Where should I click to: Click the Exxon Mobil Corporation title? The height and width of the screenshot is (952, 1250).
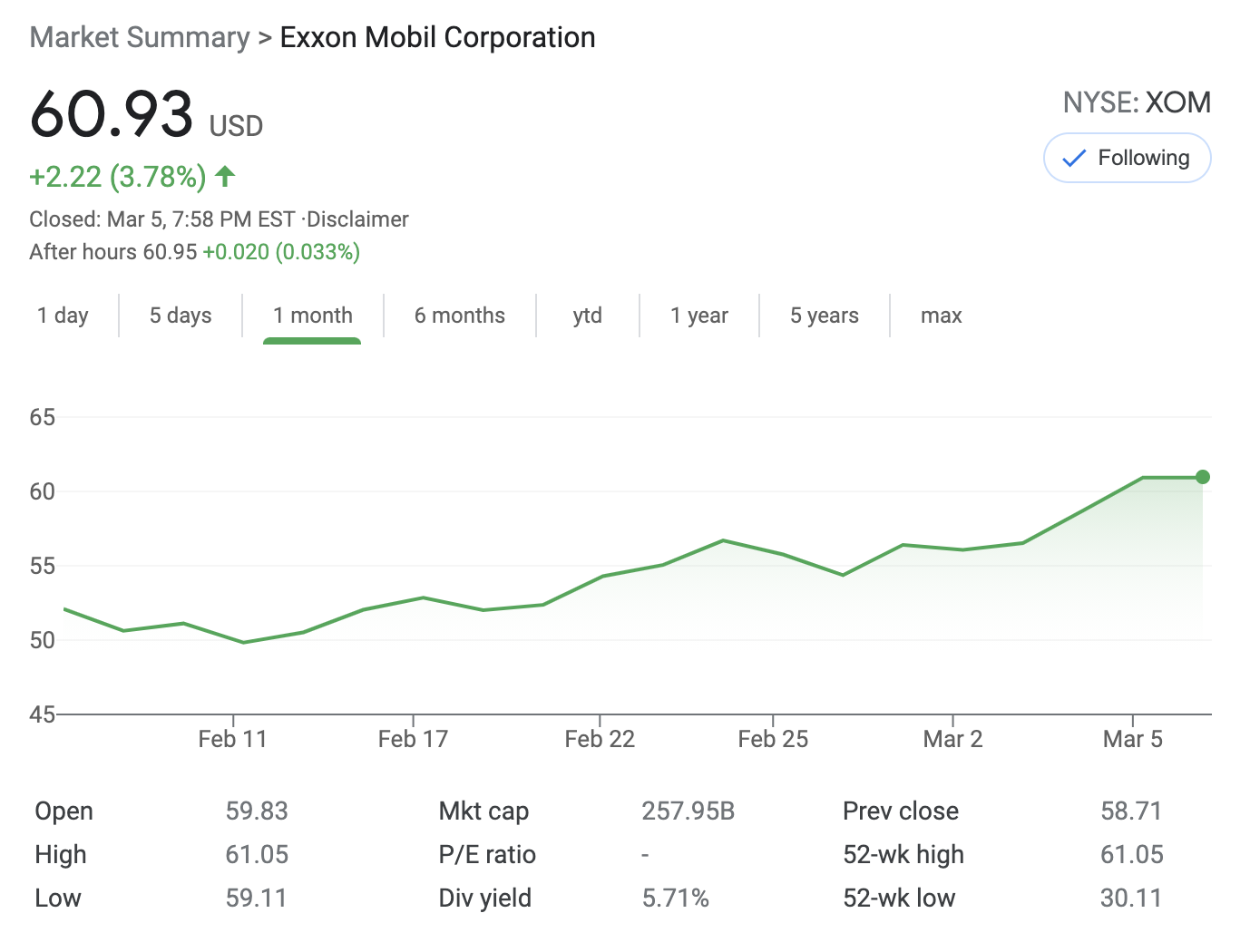pos(438,37)
